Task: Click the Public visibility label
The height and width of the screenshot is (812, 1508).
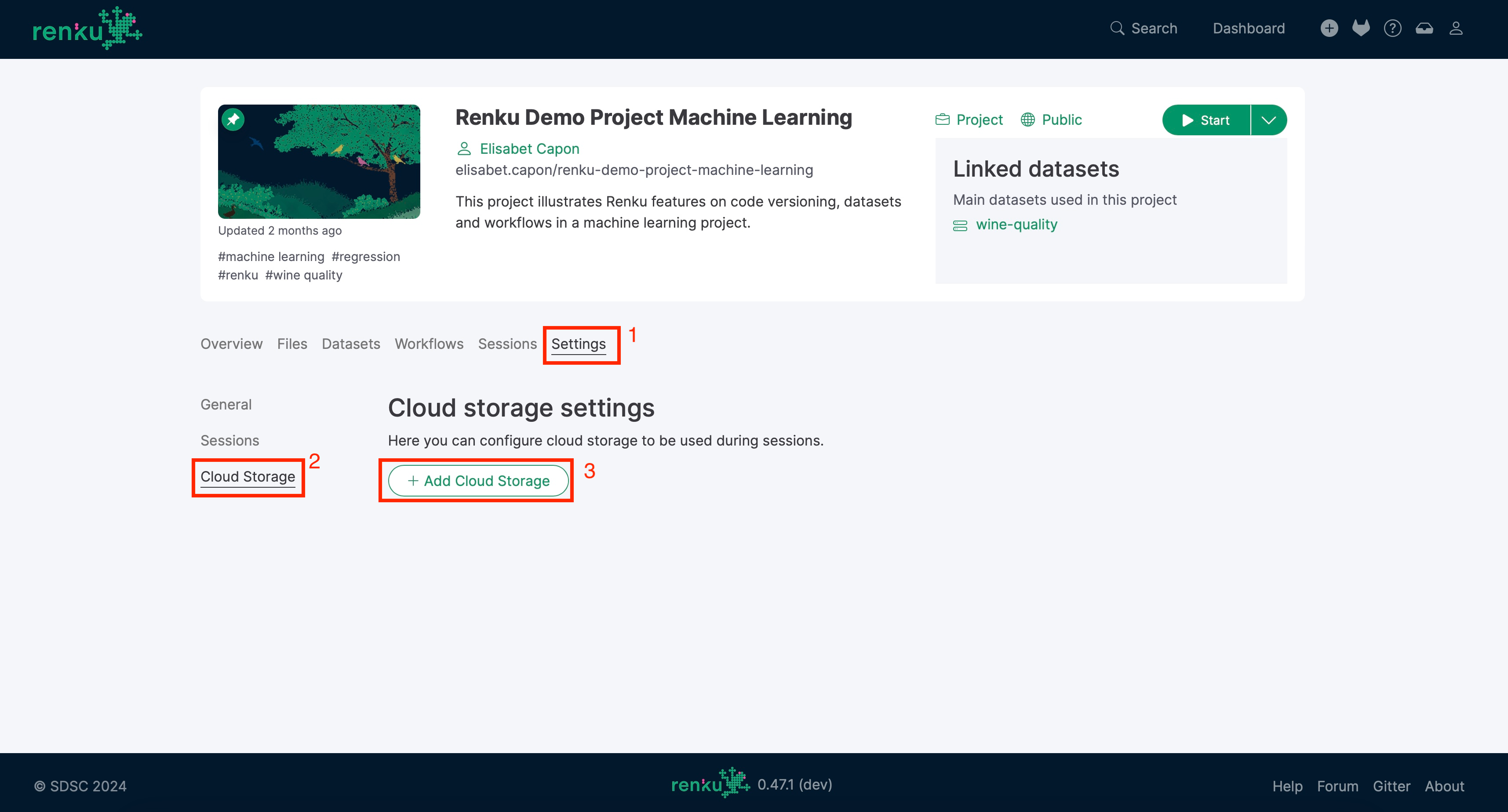Action: [x=1051, y=120]
